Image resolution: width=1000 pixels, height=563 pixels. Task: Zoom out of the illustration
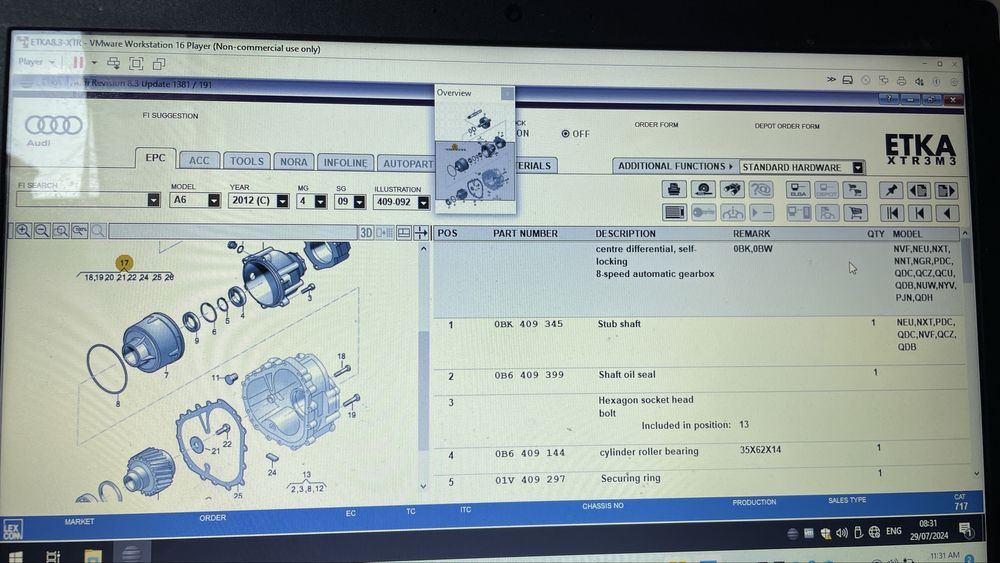[41, 230]
